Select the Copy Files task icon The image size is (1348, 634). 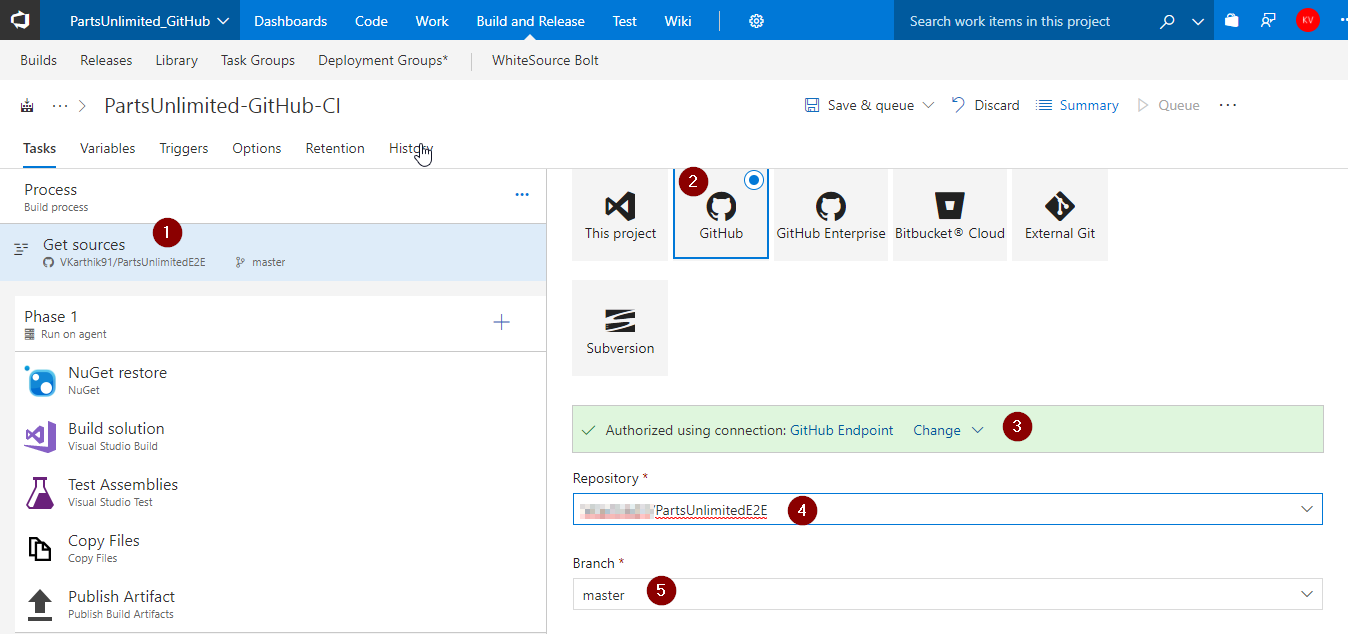pos(41,549)
